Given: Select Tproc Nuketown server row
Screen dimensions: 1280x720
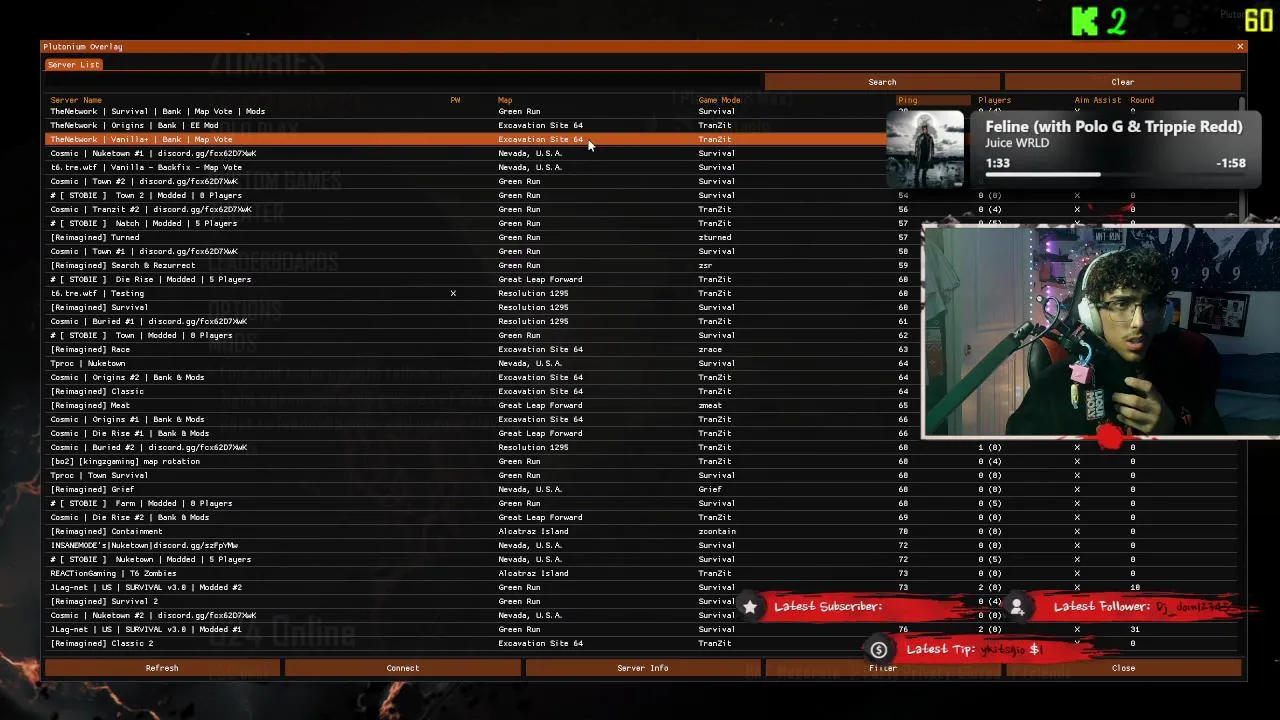Looking at the screenshot, I should (641, 363).
